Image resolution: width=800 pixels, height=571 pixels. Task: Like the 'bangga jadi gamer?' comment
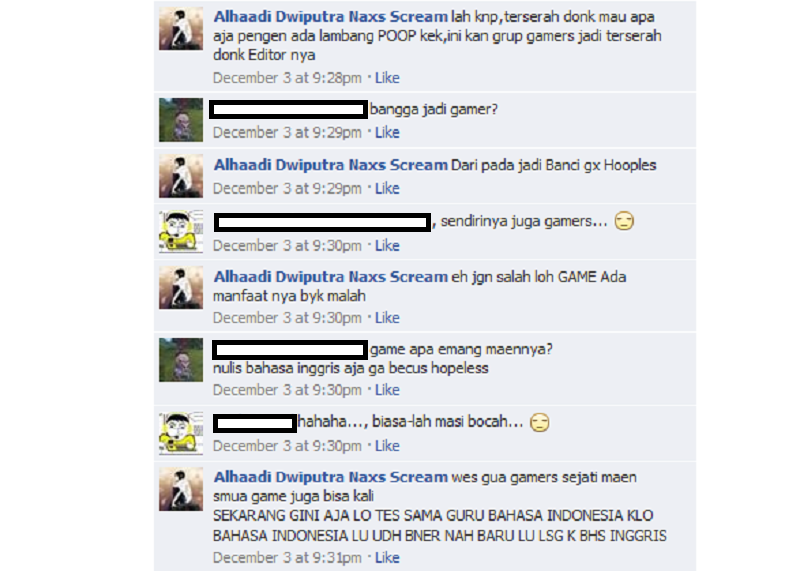(387, 133)
